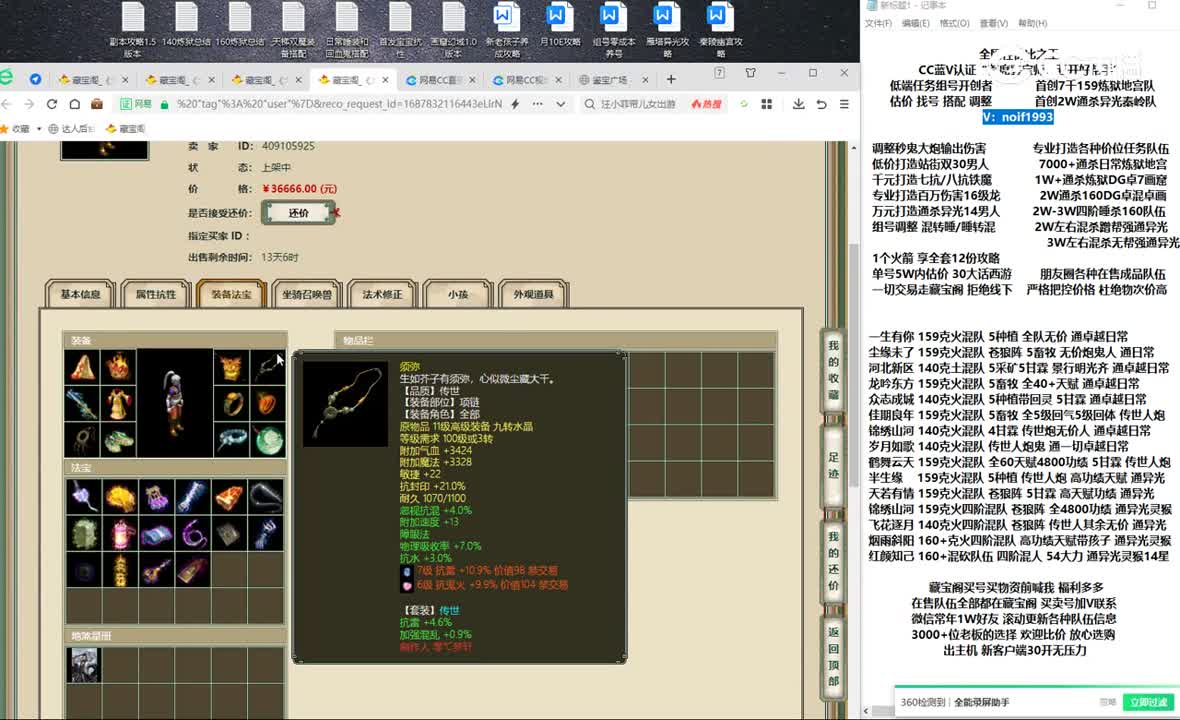Click the 热搜 hot search link
Image resolution: width=1180 pixels, height=720 pixels.
(x=706, y=104)
